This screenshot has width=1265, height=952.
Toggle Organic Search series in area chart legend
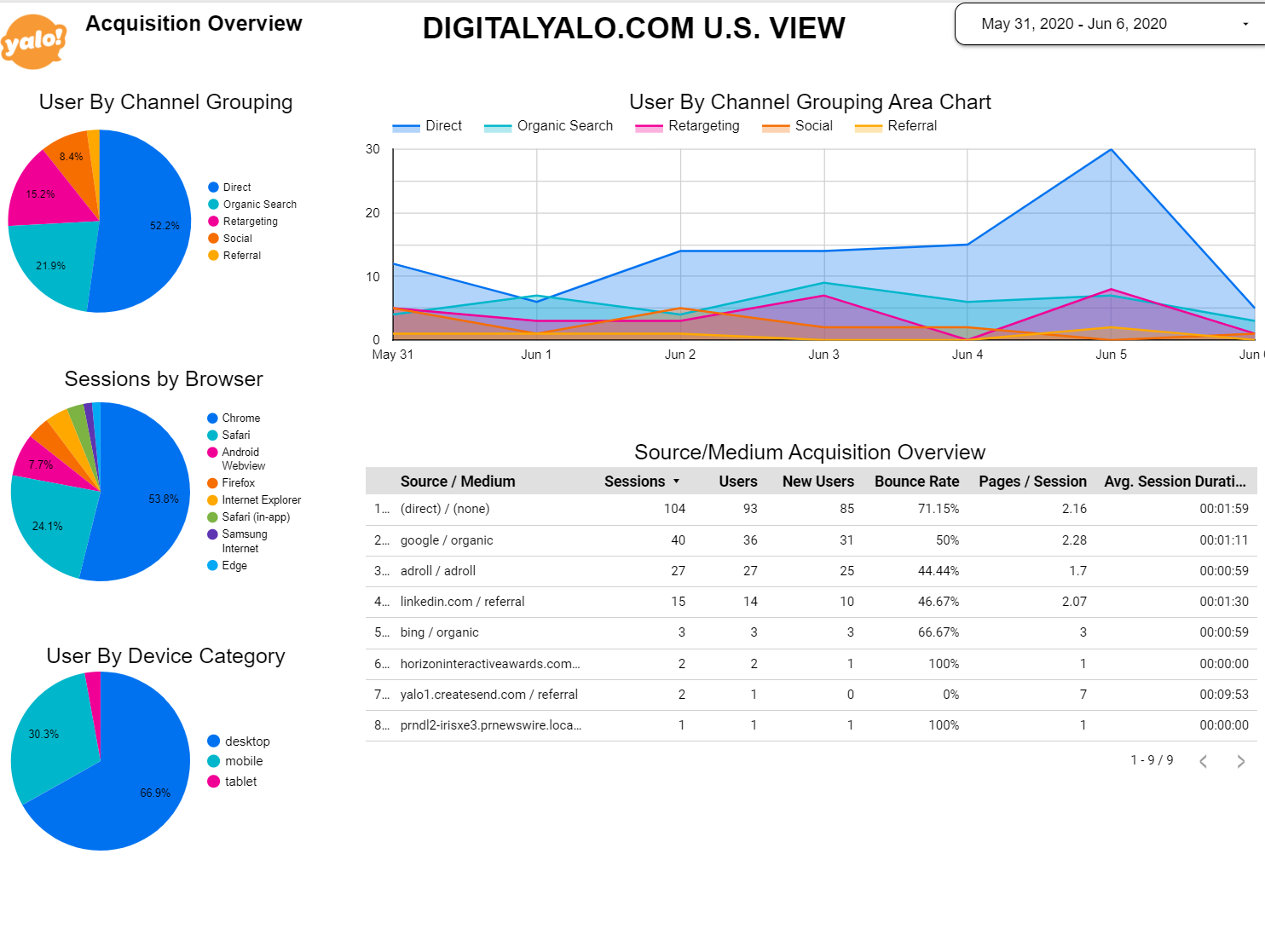point(548,126)
